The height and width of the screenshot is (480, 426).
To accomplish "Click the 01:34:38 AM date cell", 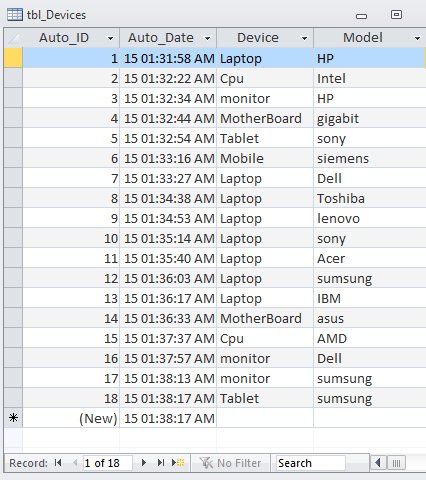I will coord(168,198).
